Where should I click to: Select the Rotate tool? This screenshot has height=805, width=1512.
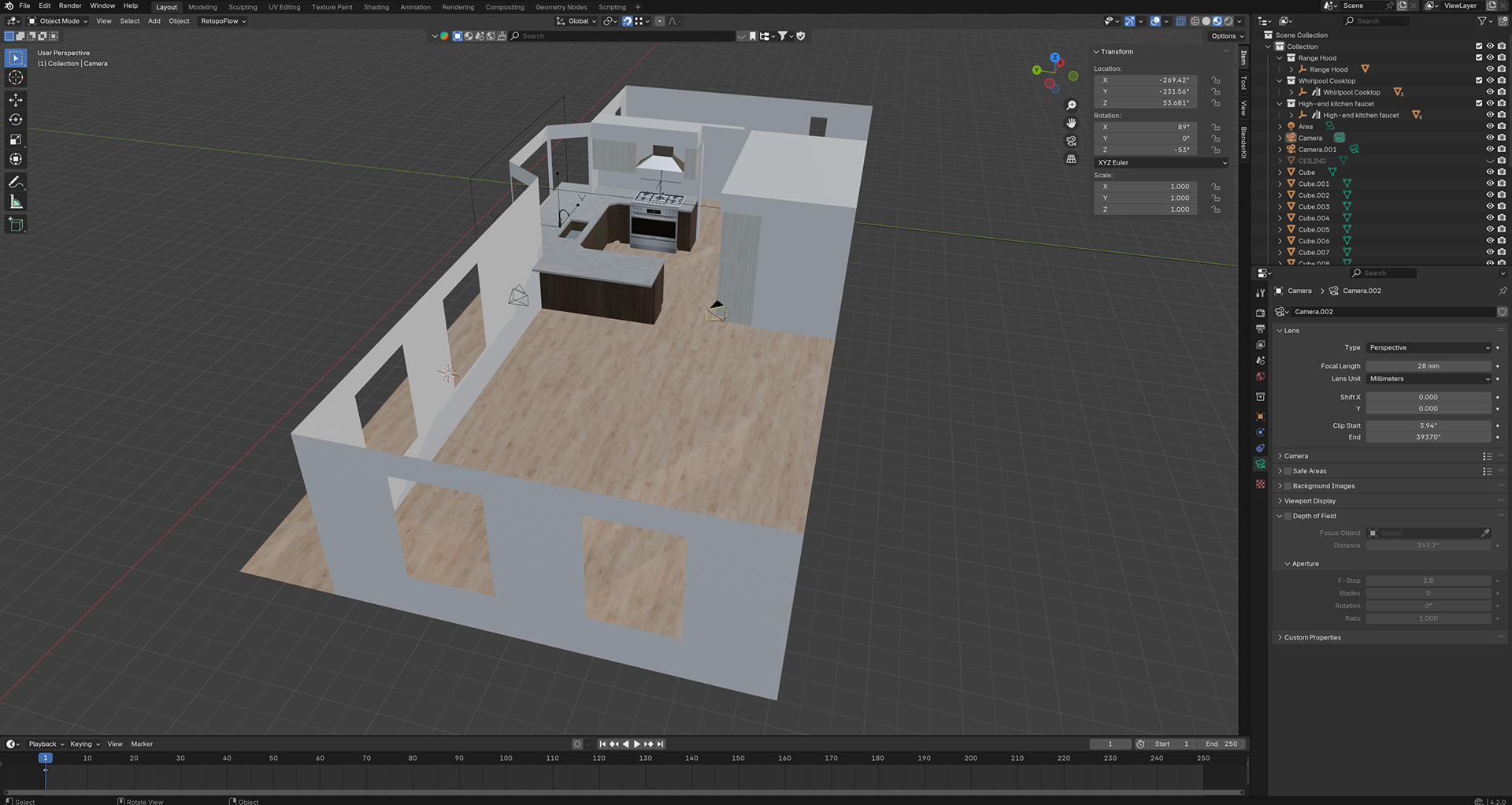[x=16, y=120]
